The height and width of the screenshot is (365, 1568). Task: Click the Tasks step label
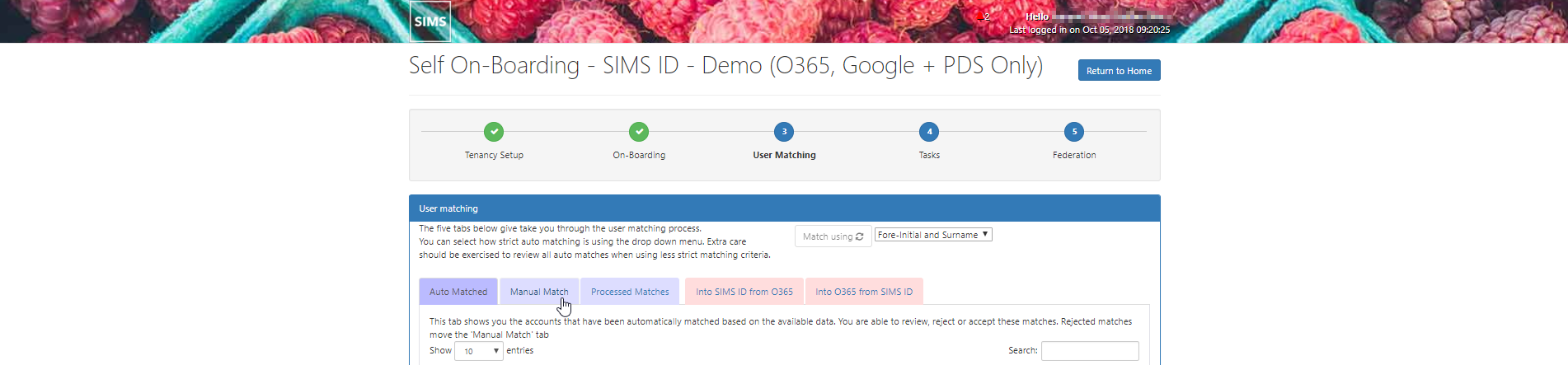929,155
